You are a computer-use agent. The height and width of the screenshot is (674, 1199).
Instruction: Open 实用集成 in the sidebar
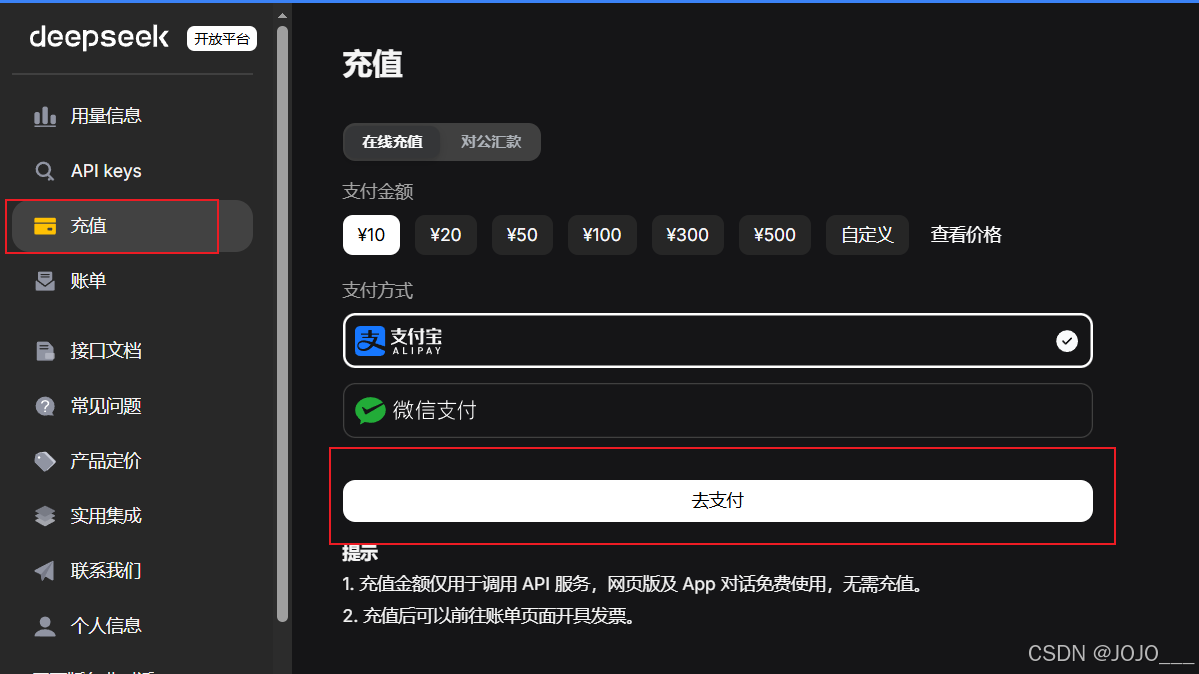point(132,516)
